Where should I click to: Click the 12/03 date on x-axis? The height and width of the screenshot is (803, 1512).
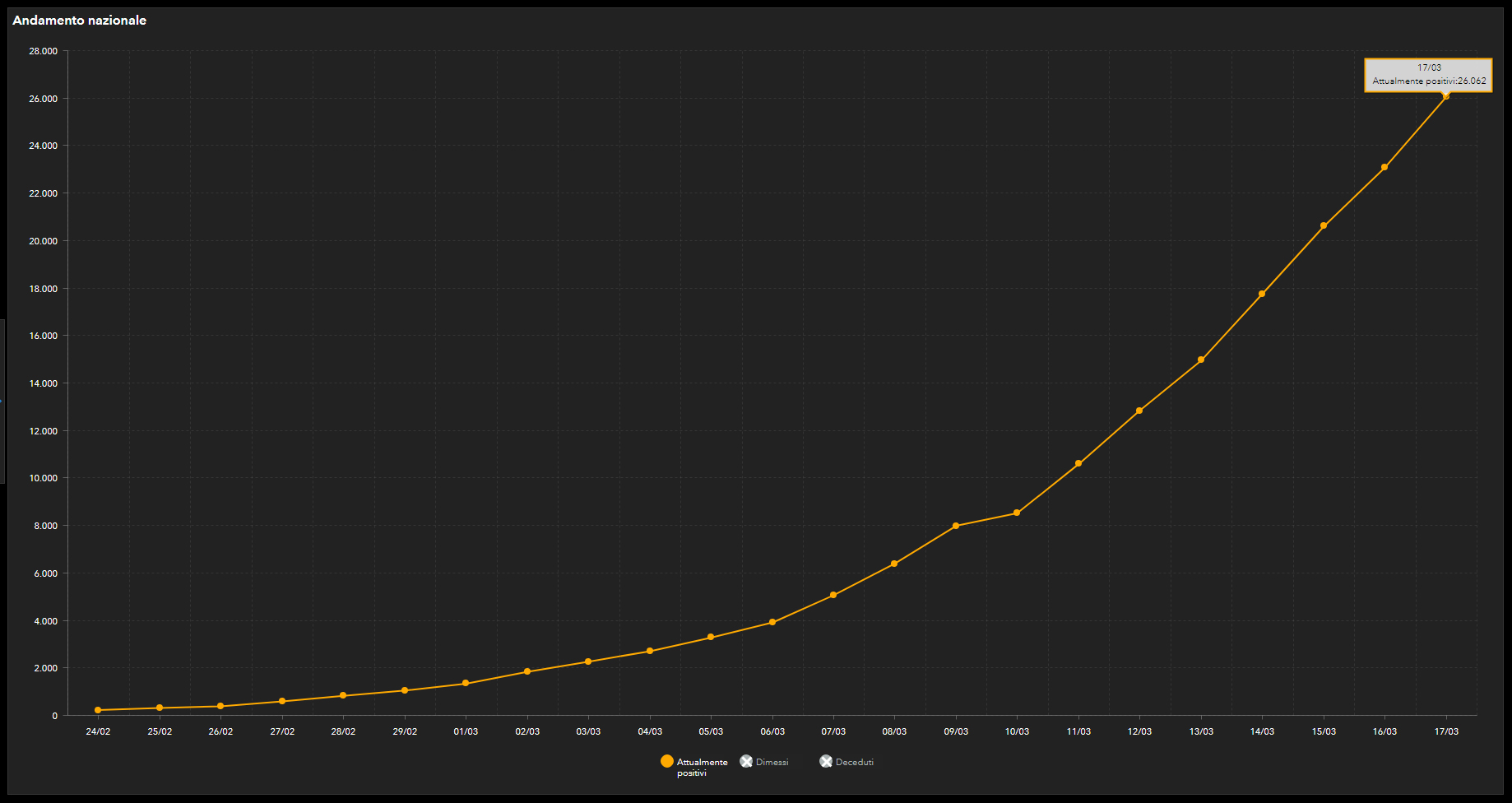click(x=1139, y=731)
